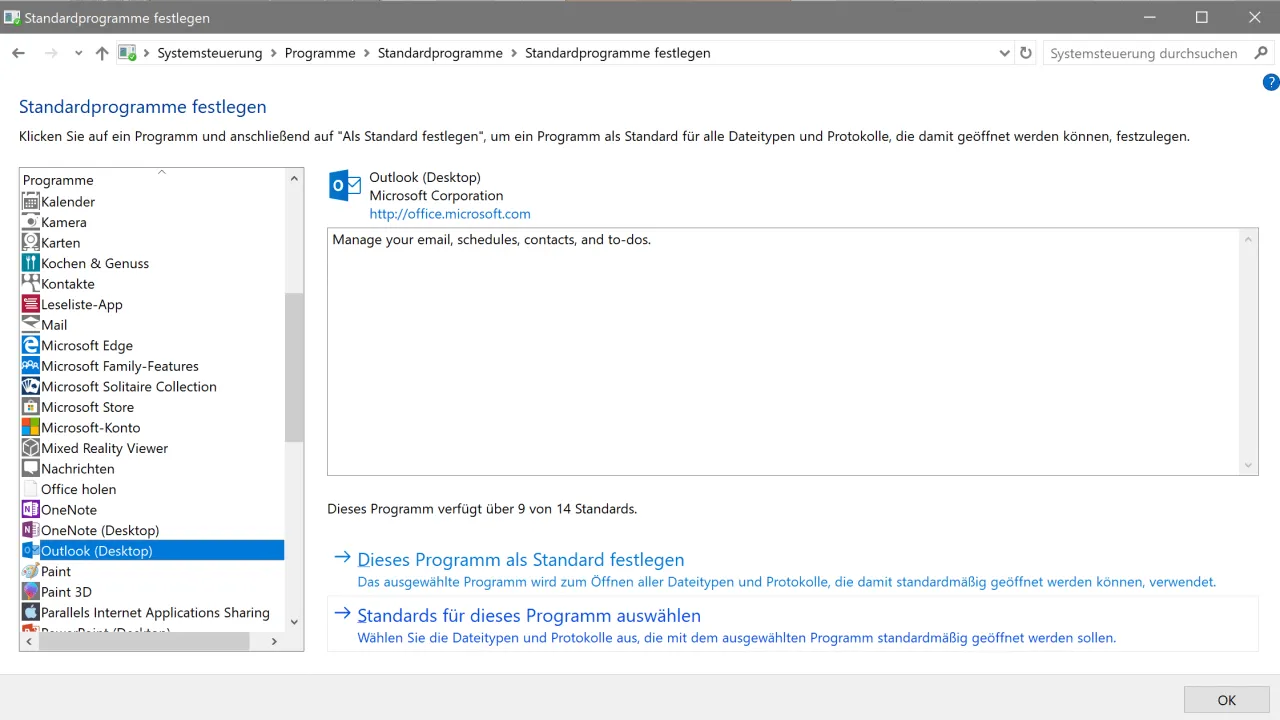Confirm with the OK button
The image size is (1280, 720).
point(1227,700)
